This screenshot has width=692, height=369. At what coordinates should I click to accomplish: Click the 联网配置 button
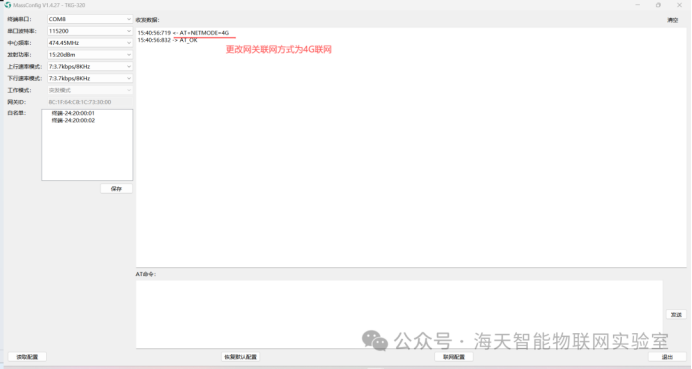pyautogui.click(x=454, y=357)
